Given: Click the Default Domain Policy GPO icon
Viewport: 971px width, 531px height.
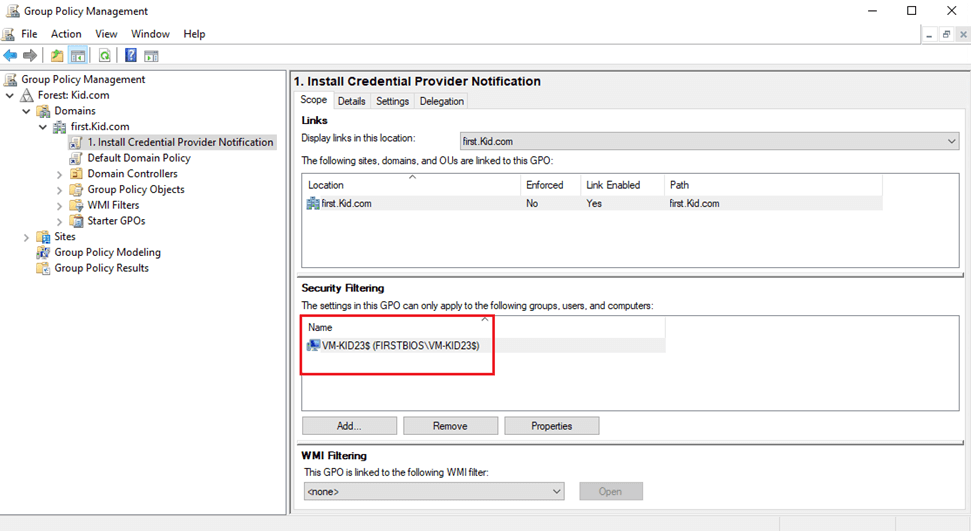Looking at the screenshot, I should tap(76, 159).
